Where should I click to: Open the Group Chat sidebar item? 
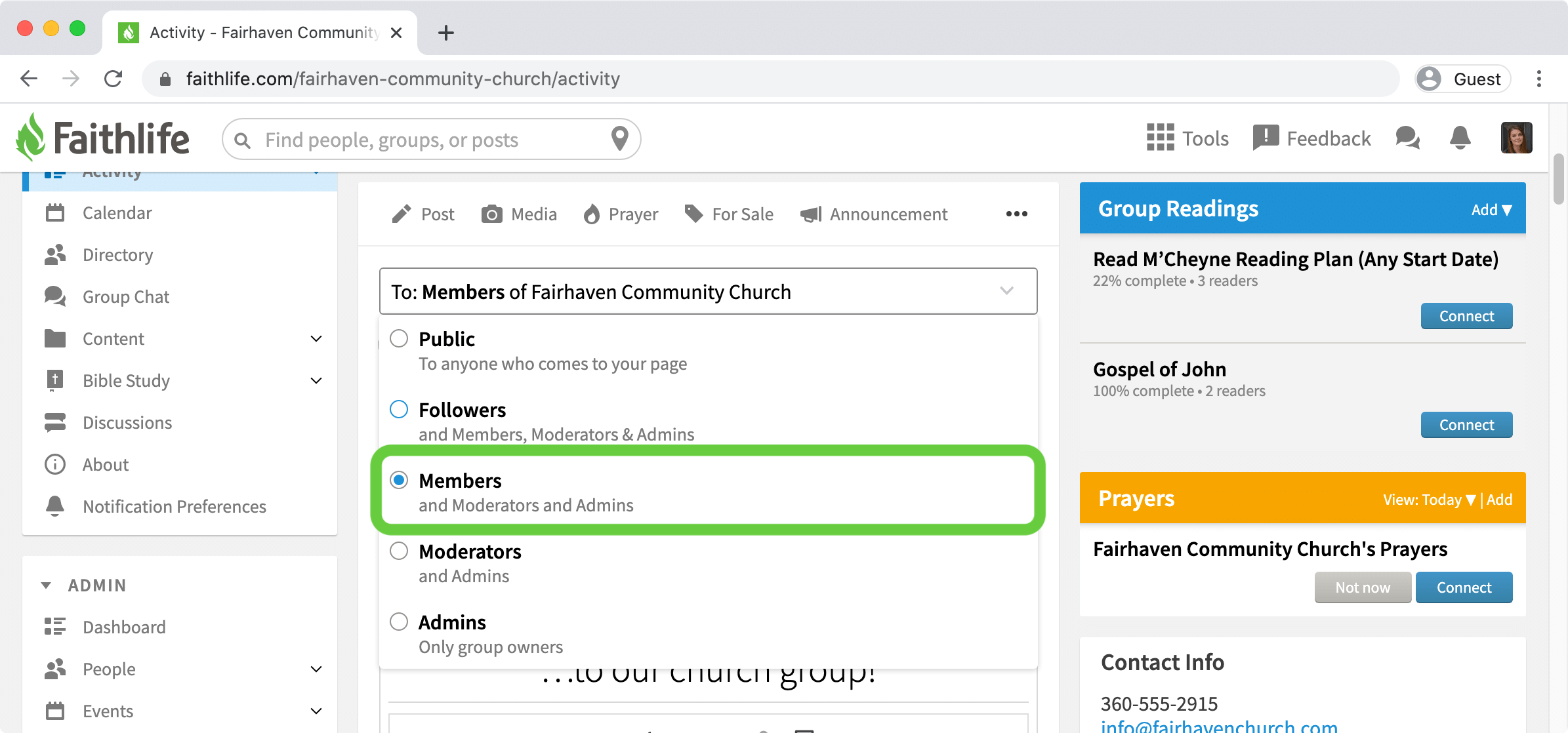click(180, 296)
